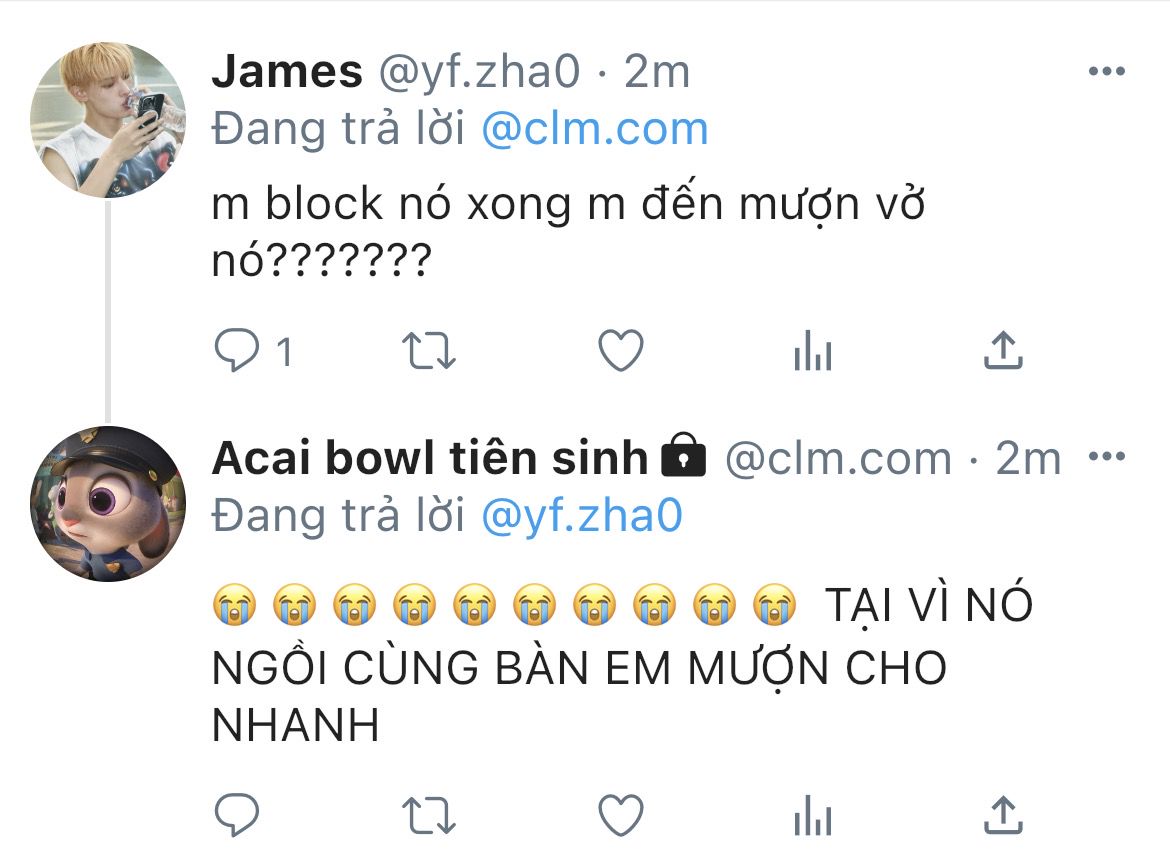Open the @clm.com mention link

click(595, 128)
